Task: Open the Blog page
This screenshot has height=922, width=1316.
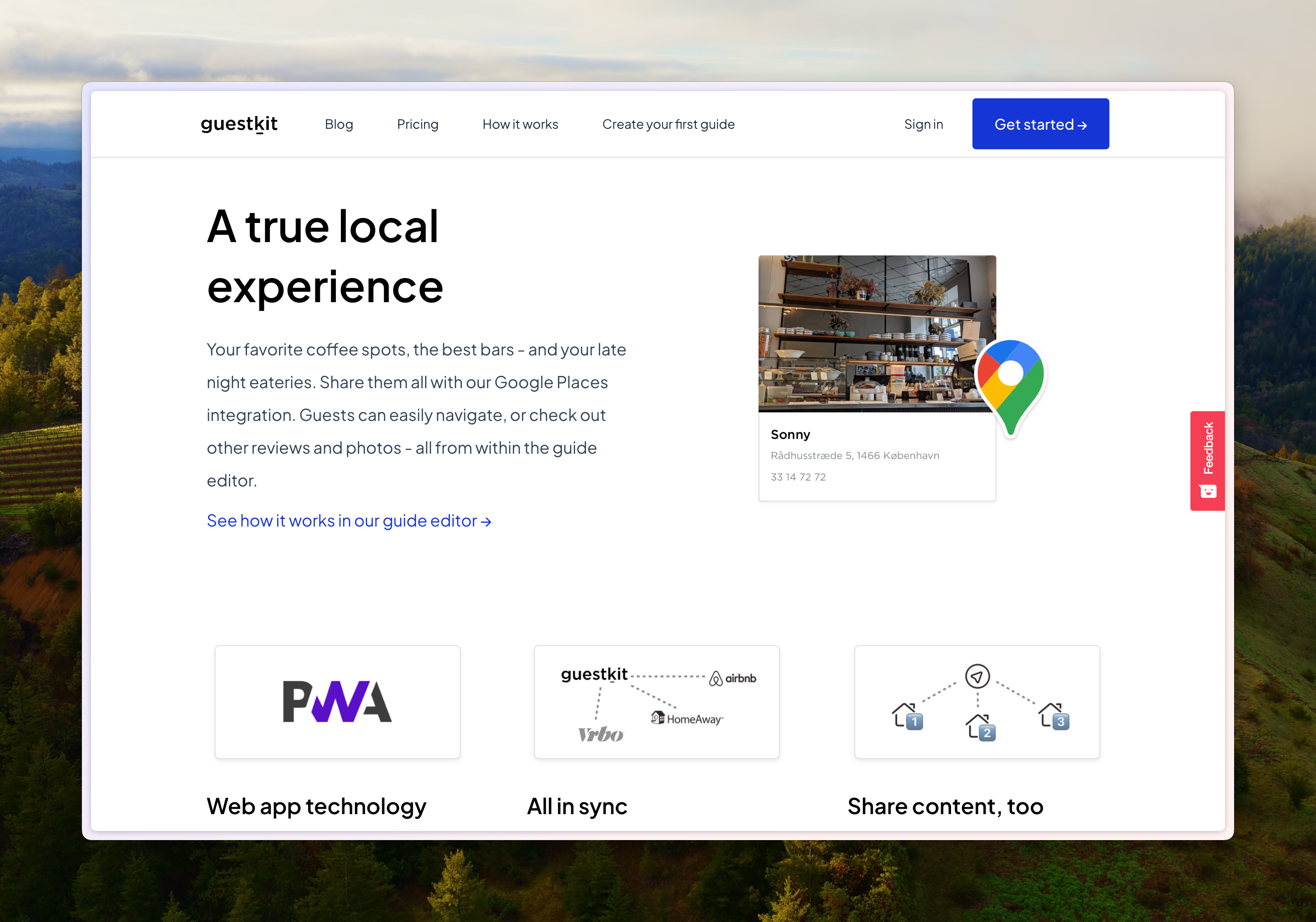Action: (339, 124)
